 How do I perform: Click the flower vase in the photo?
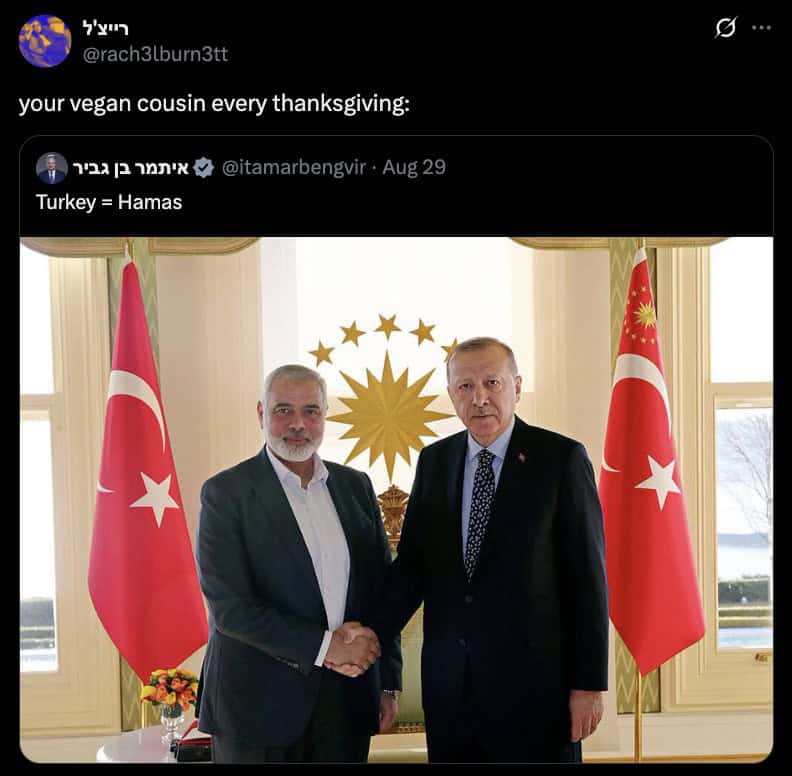click(170, 702)
